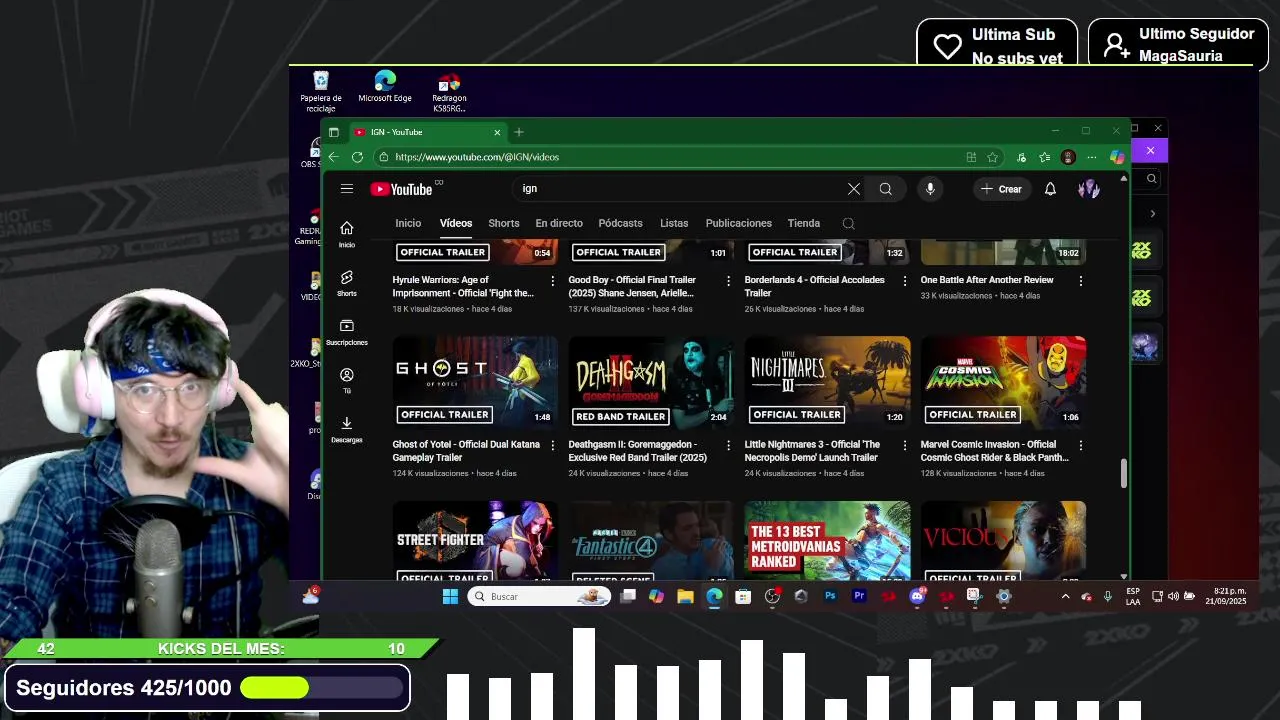This screenshot has width=1280, height=720.
Task: Open Edge settings and more (three dots)
Action: (x=1092, y=157)
